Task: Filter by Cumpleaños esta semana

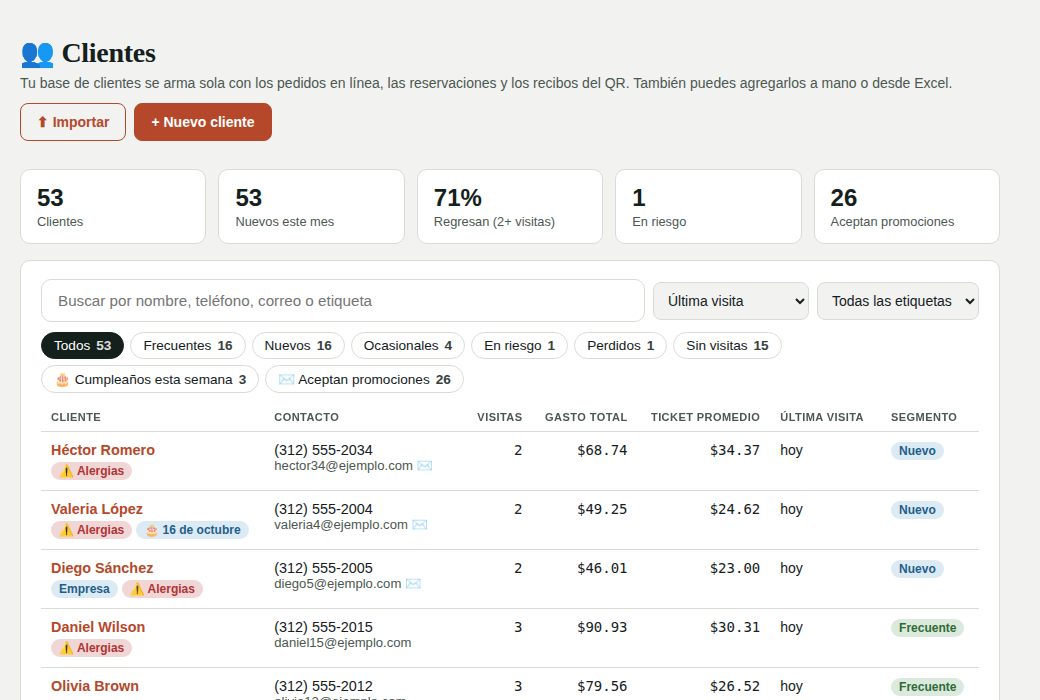Action: click(x=150, y=380)
